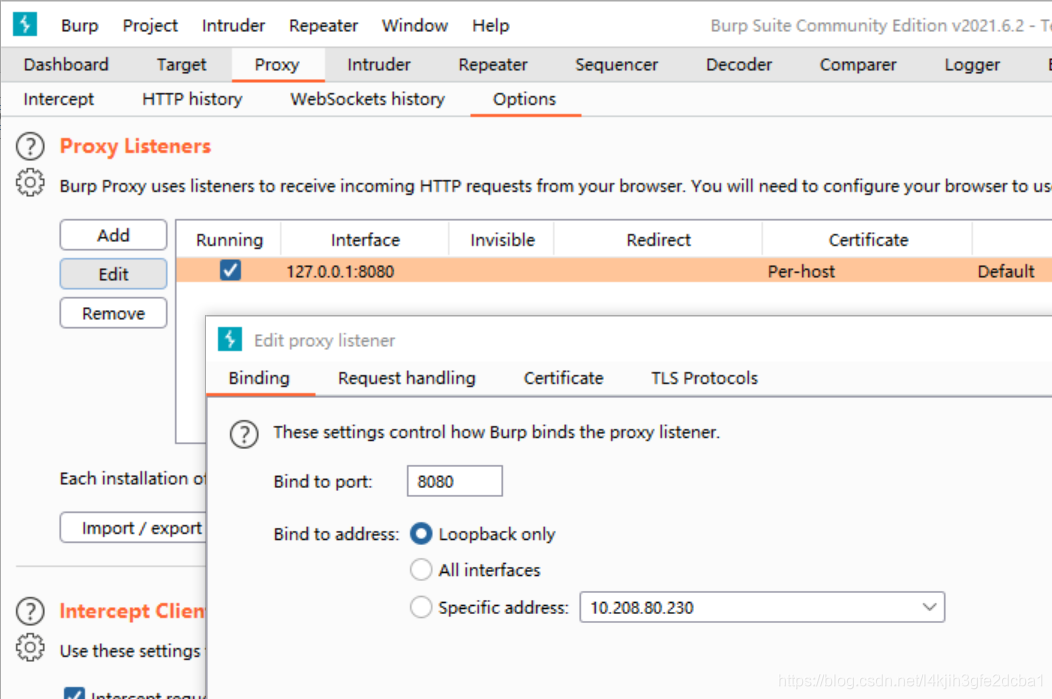Sort by Interface column header
Screen dimensions: 1052x699
(x=365, y=239)
